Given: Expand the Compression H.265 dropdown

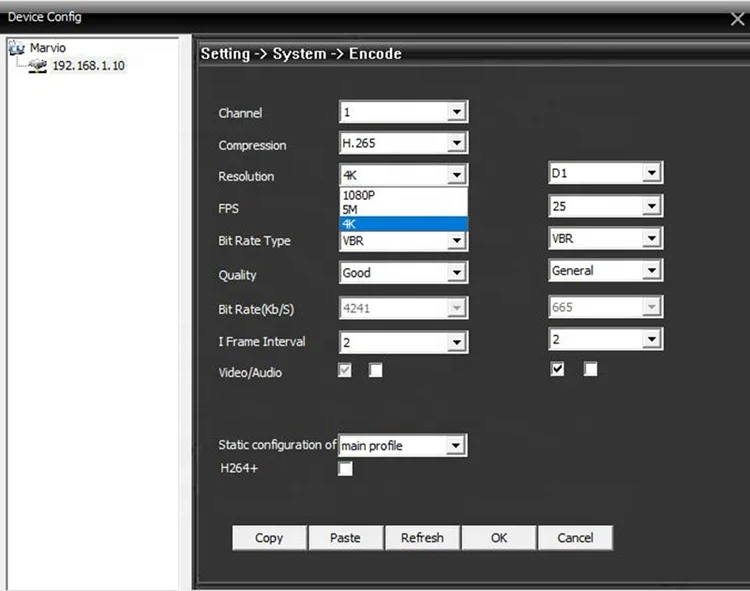Looking at the screenshot, I should (456, 144).
